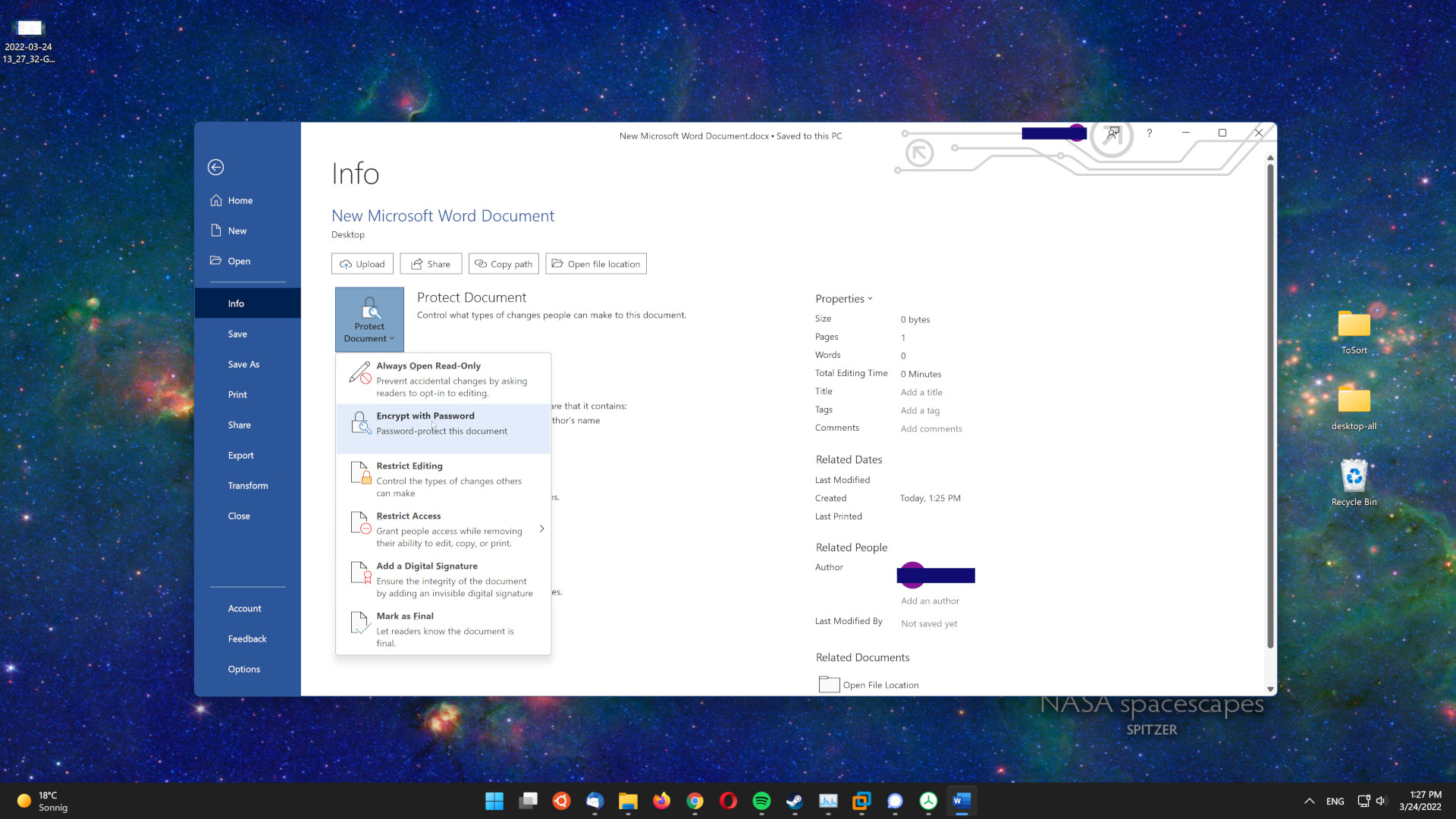The image size is (1456, 819).
Task: Click Add an author field
Action: tap(930, 601)
